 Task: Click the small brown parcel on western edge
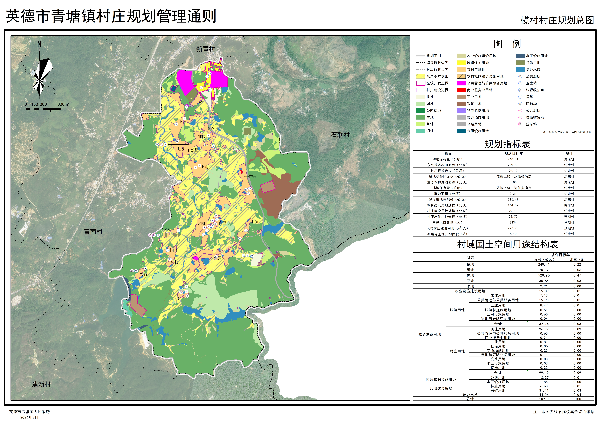138,306
